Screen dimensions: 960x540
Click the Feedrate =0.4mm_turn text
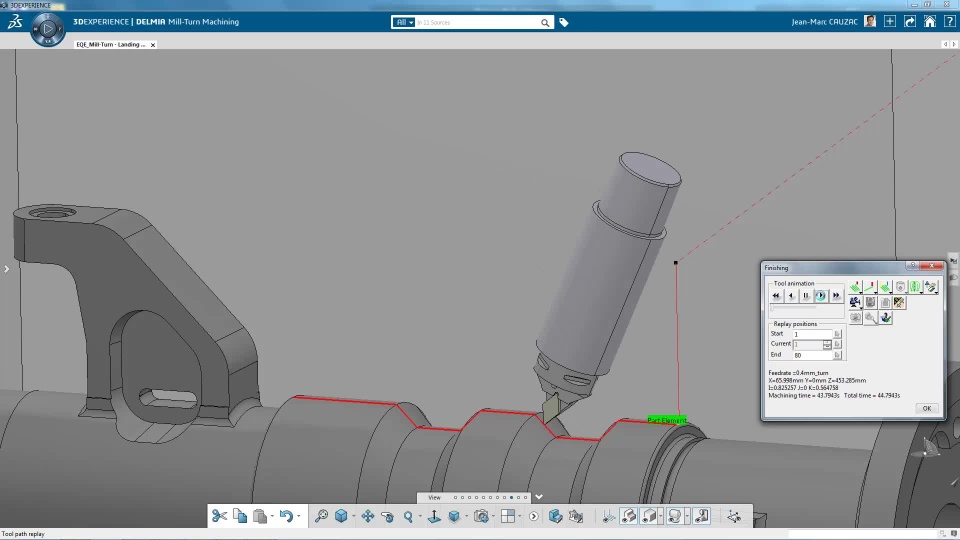(x=798, y=373)
